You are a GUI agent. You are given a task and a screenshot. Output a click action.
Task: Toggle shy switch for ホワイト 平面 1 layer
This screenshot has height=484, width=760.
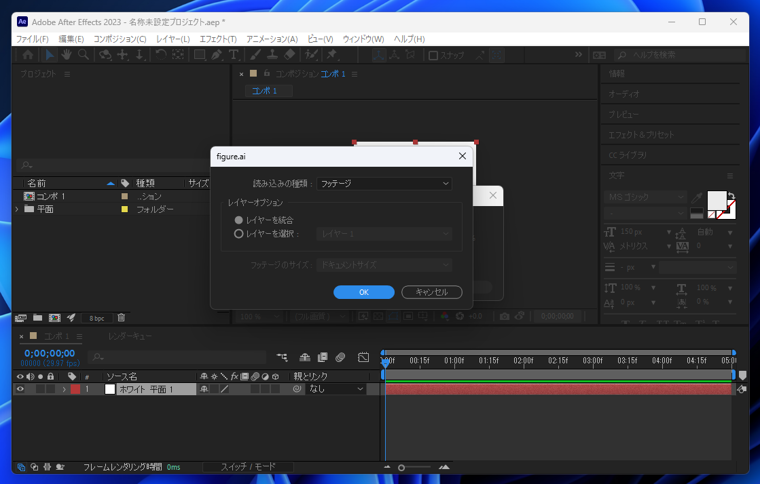click(x=204, y=389)
